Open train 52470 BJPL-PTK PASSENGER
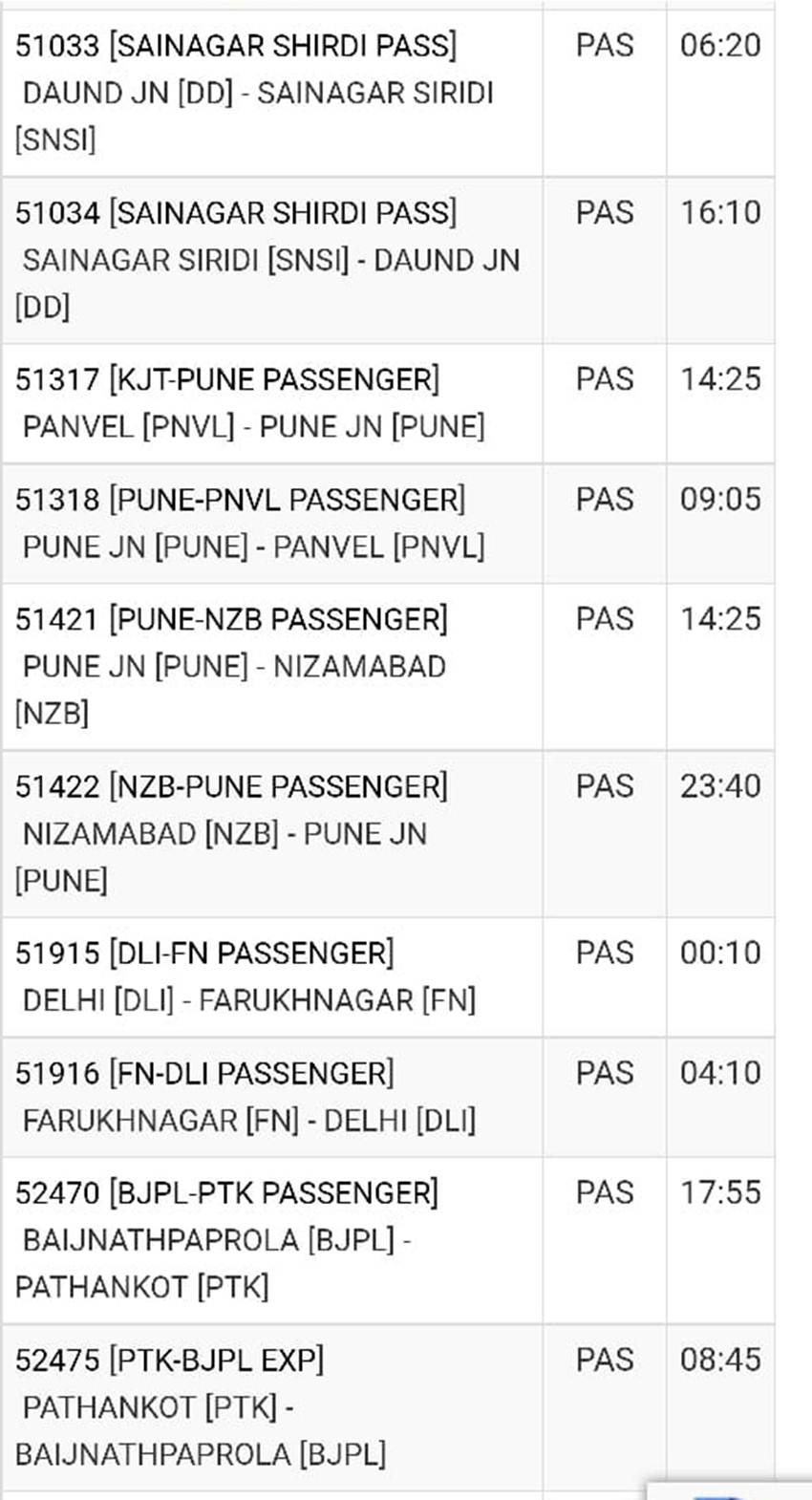Image resolution: width=812 pixels, height=1500 pixels. tap(227, 1192)
